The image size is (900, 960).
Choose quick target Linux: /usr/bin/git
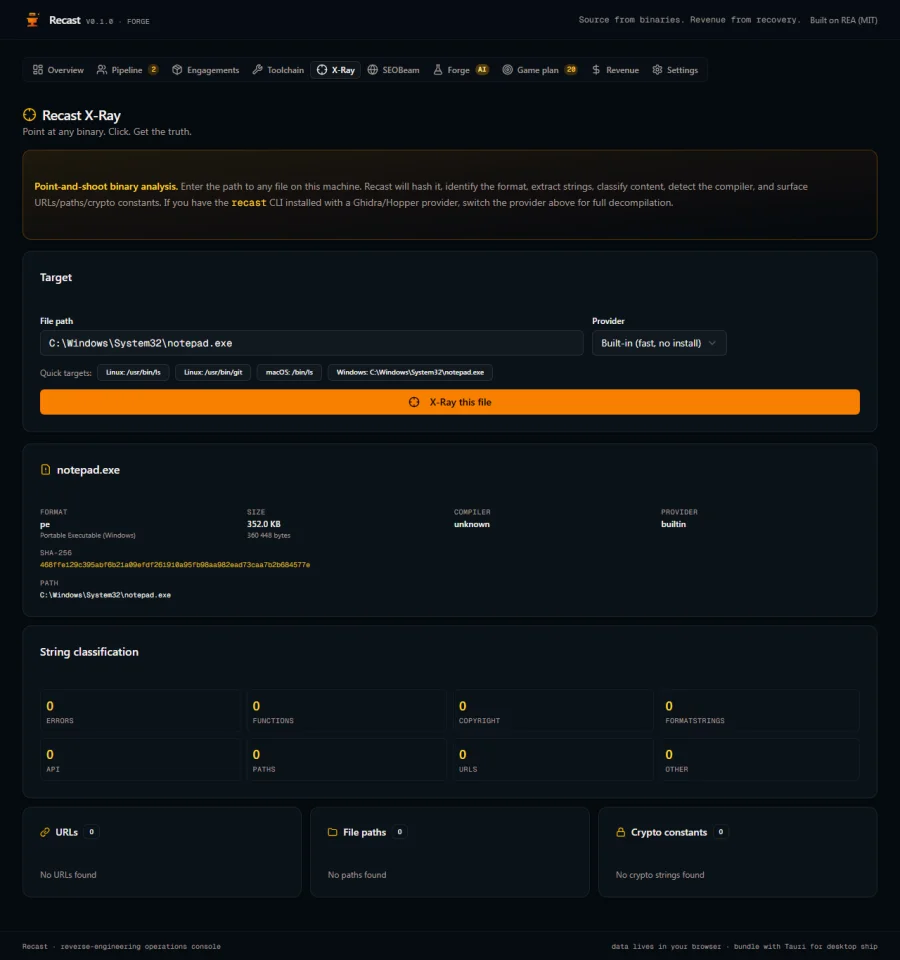coord(213,372)
